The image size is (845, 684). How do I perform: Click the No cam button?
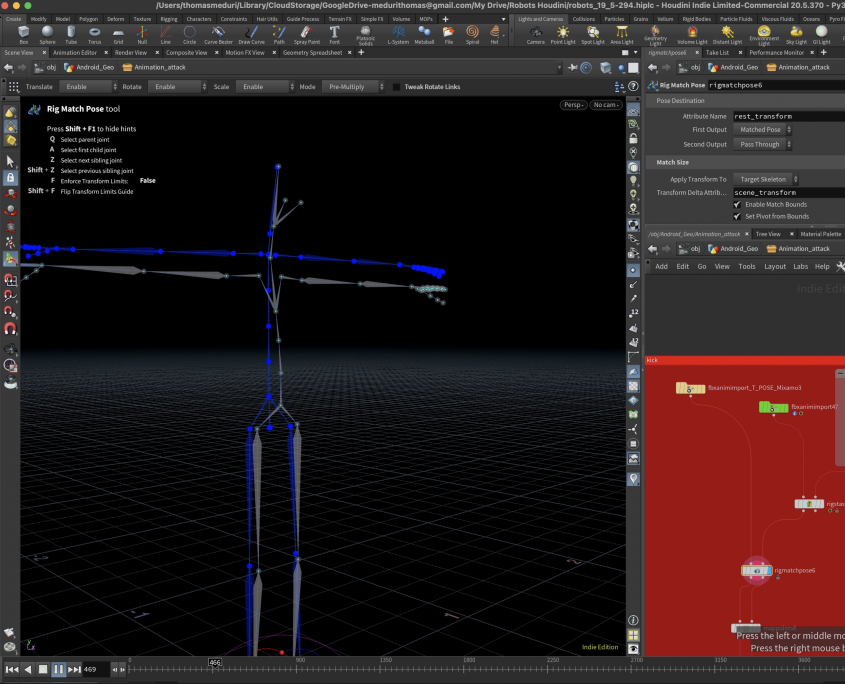coord(606,105)
